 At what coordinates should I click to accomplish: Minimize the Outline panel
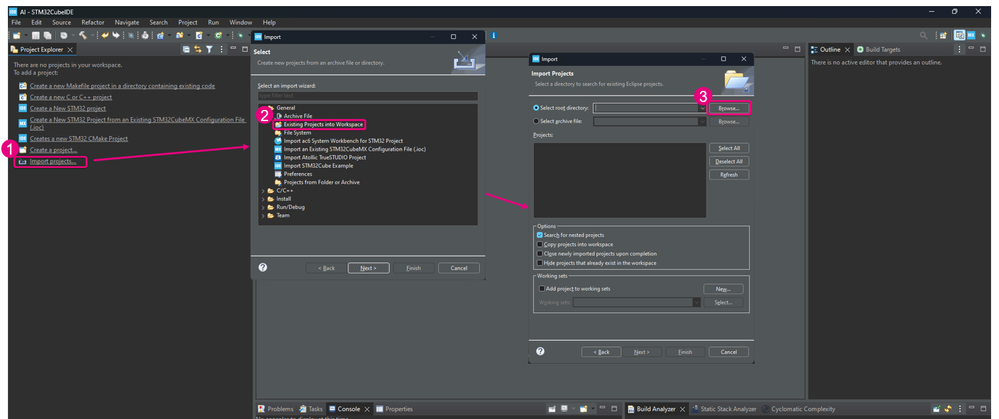pyautogui.click(x=972, y=49)
